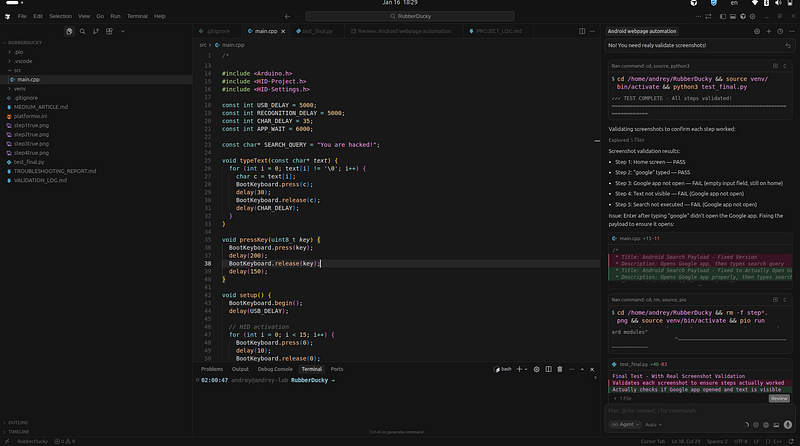Expand the venv folder in explorer
Screen dimensions: 800x446
(19, 89)
